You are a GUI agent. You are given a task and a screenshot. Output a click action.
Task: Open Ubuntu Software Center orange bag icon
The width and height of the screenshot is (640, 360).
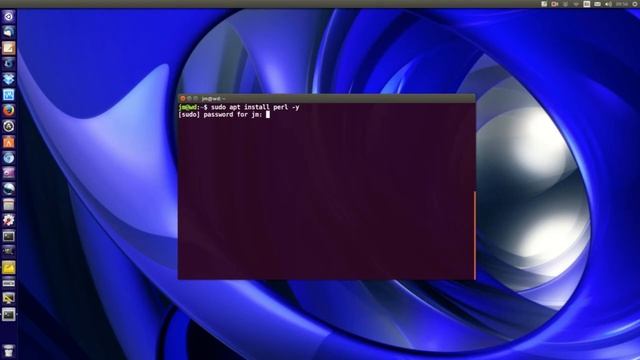(9, 142)
